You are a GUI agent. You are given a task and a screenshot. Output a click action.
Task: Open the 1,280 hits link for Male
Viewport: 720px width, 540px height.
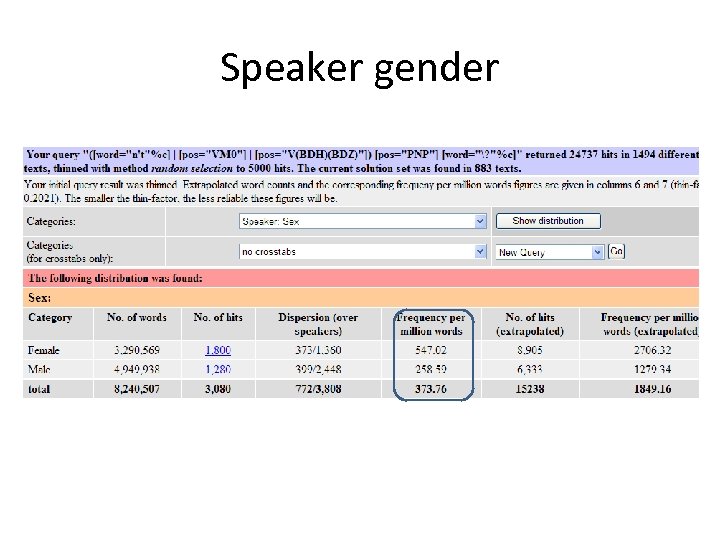tap(218, 369)
